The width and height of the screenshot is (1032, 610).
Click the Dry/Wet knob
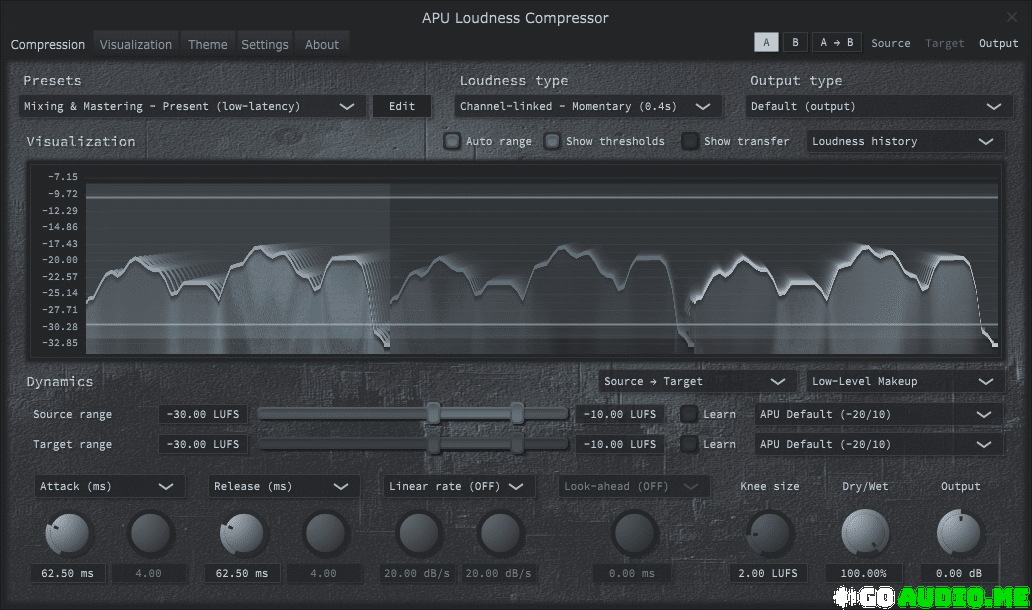[x=865, y=533]
